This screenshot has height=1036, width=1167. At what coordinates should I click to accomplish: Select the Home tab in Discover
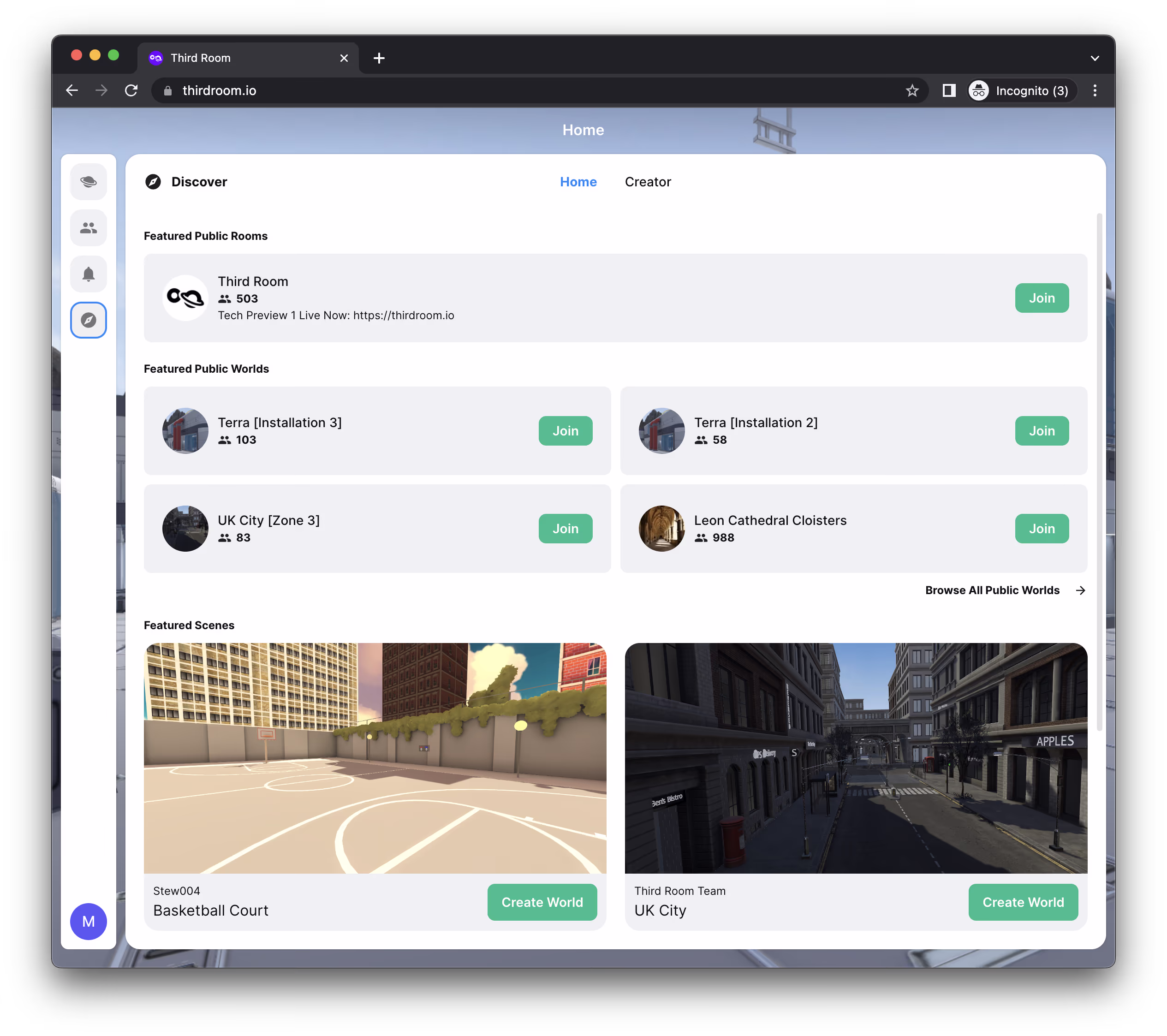(578, 182)
